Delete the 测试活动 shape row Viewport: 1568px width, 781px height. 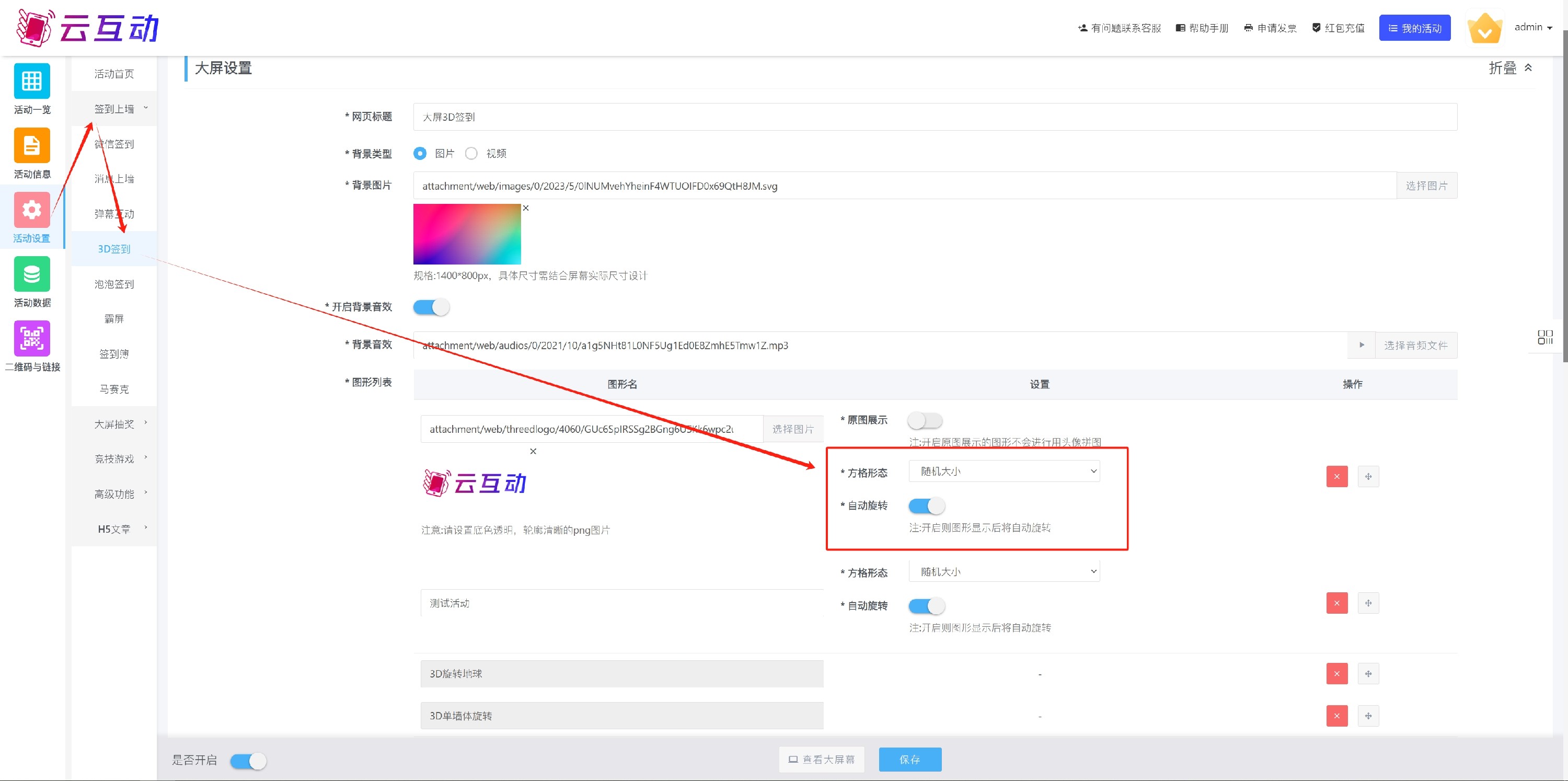pos(1336,603)
